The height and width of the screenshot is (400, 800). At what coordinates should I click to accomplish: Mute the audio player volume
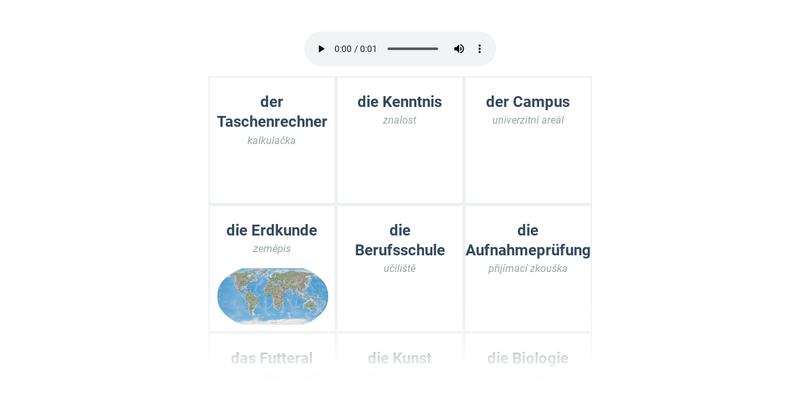[x=459, y=49]
